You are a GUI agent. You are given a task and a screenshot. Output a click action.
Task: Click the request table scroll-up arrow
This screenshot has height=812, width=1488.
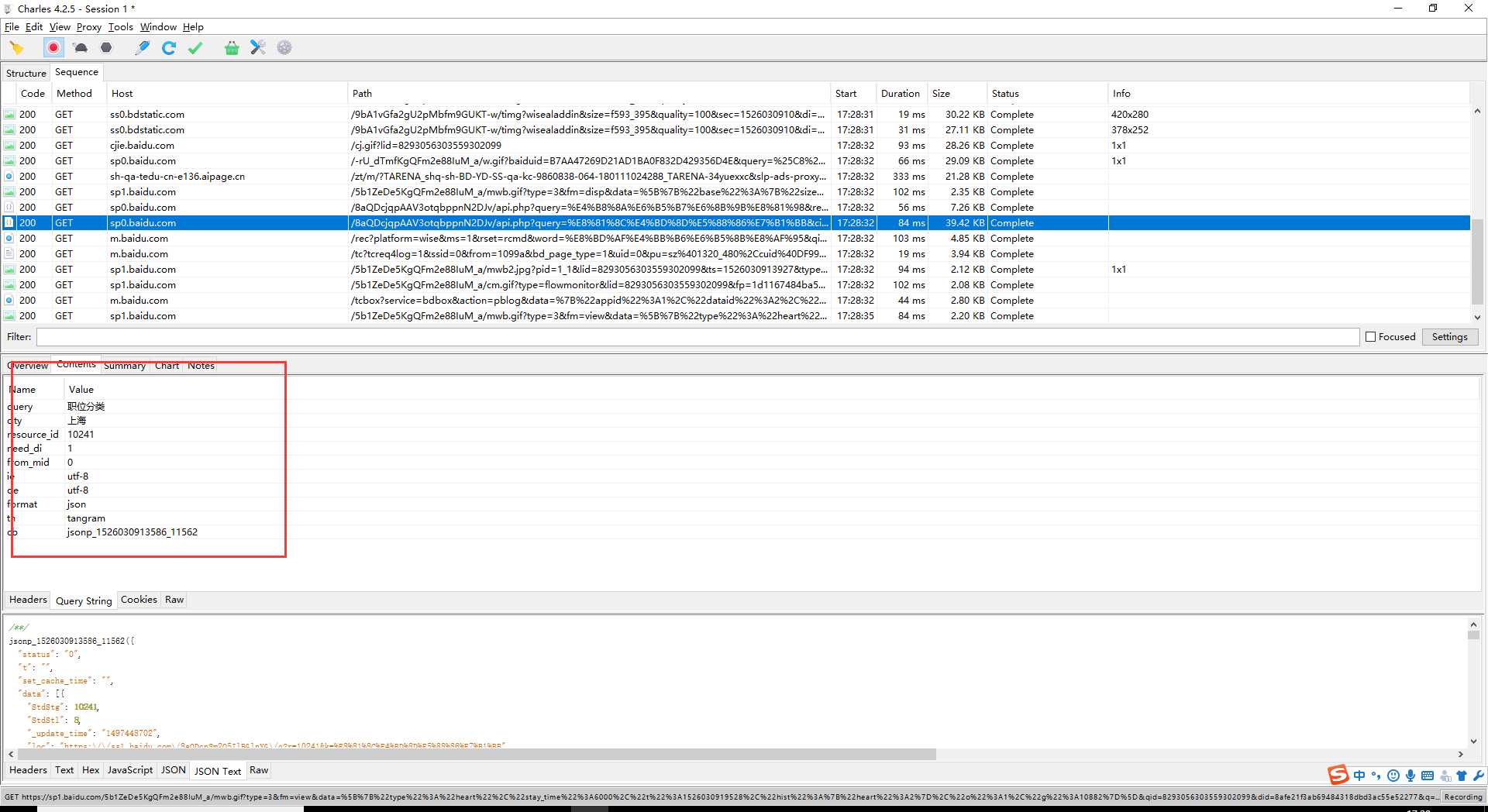[x=1477, y=112]
